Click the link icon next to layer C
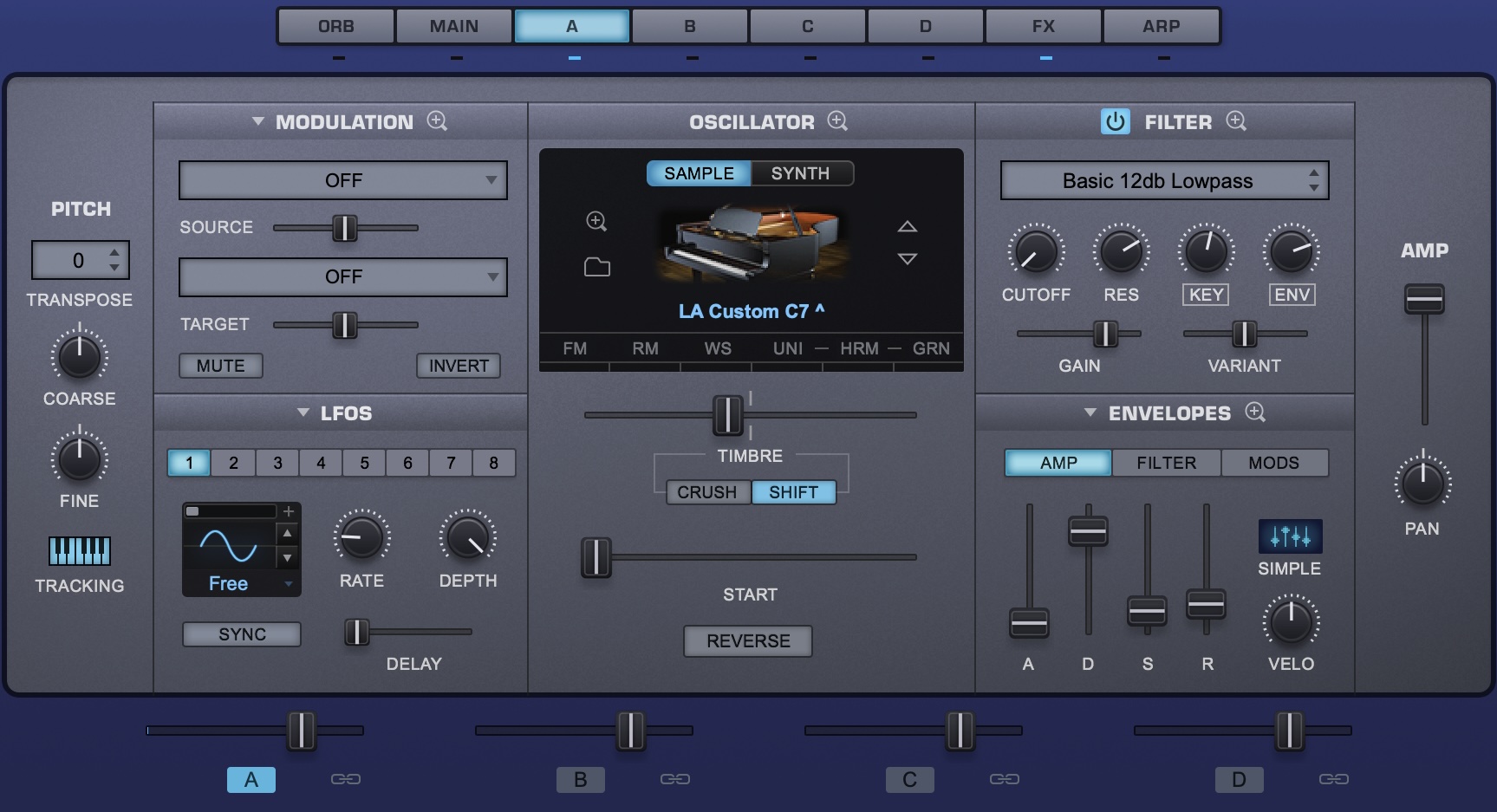Viewport: 1497px width, 812px height. click(x=1005, y=779)
